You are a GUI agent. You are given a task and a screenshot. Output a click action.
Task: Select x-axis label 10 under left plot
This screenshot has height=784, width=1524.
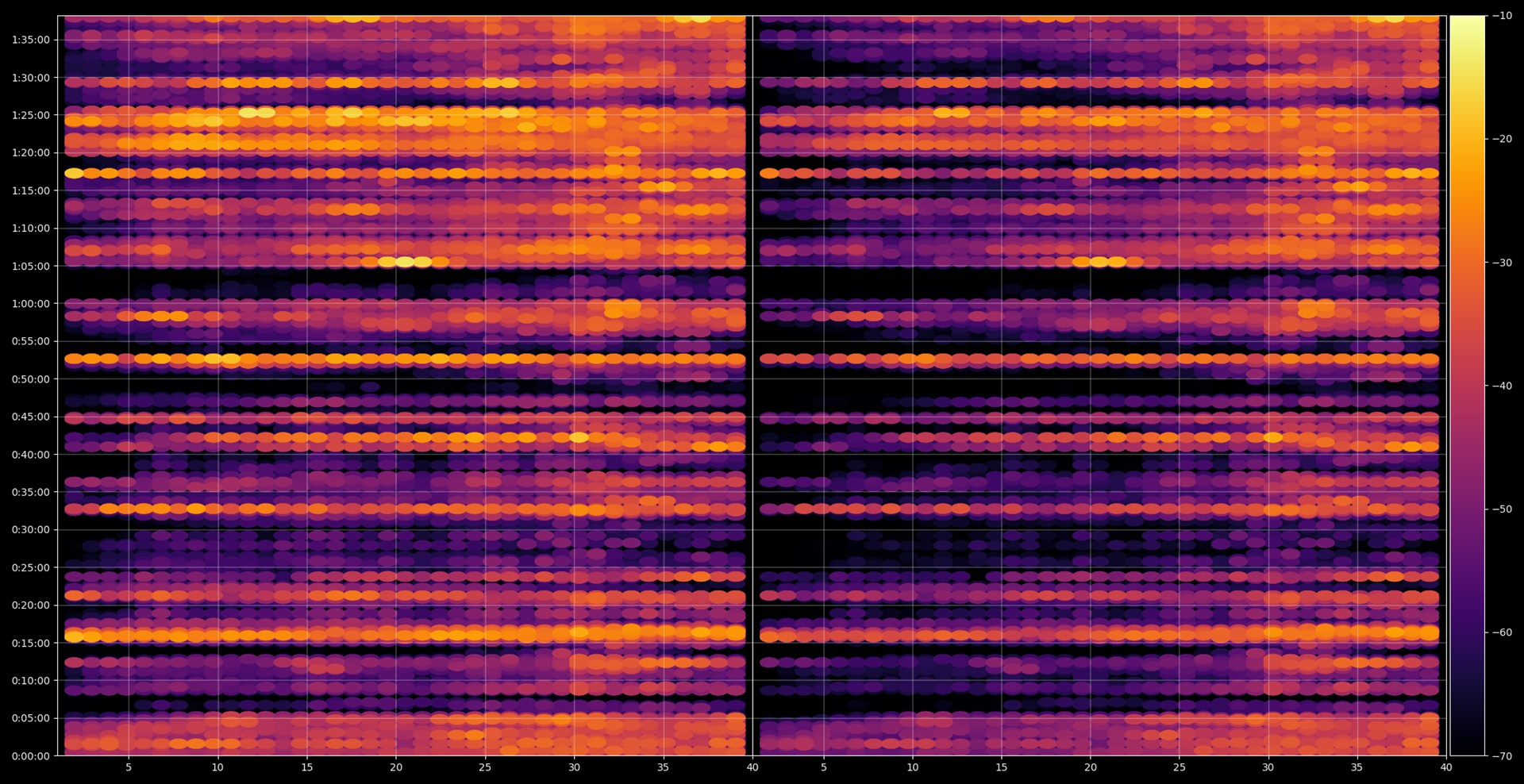click(217, 767)
